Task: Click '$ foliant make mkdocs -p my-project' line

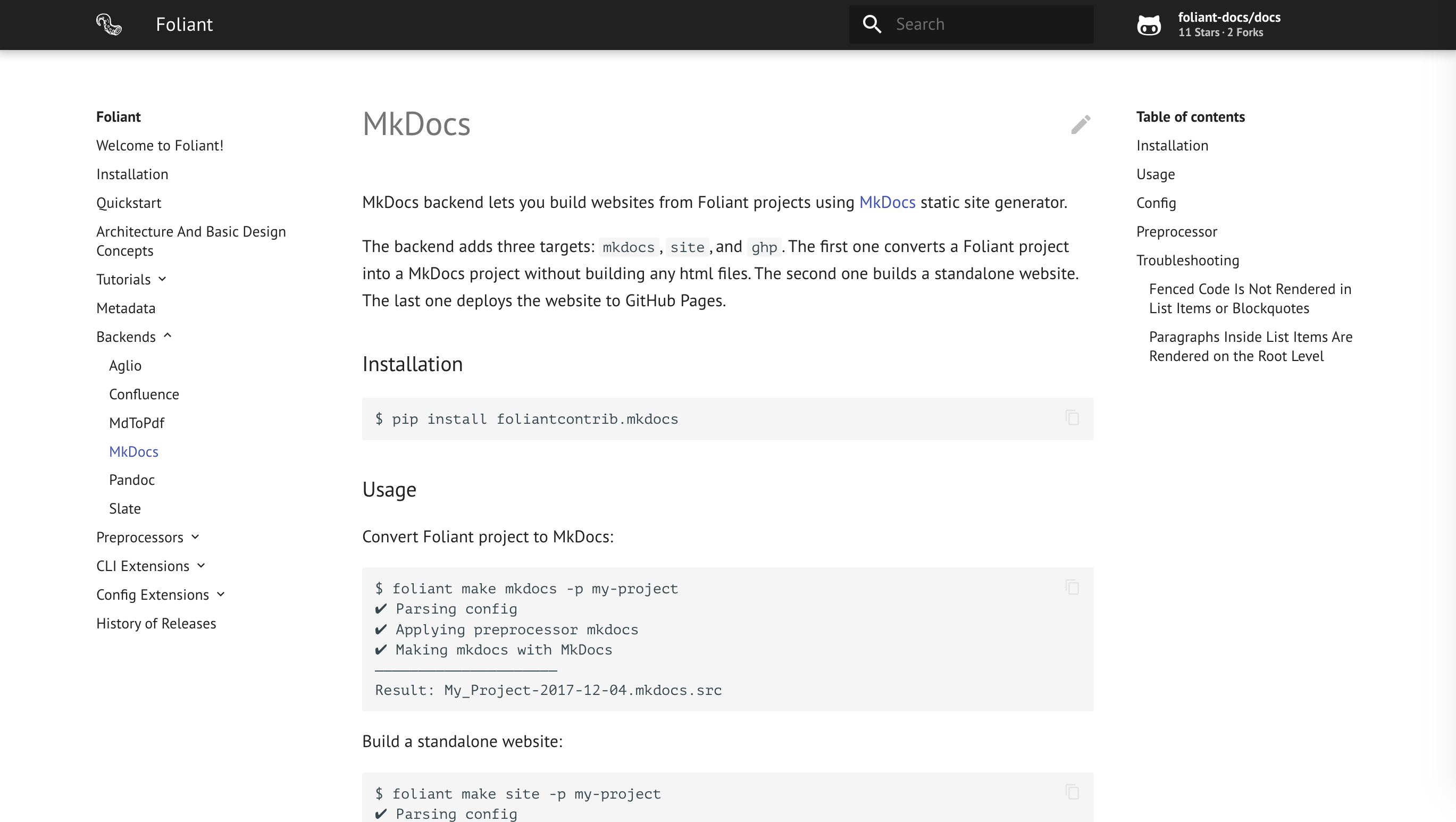Action: pyautogui.click(x=526, y=588)
